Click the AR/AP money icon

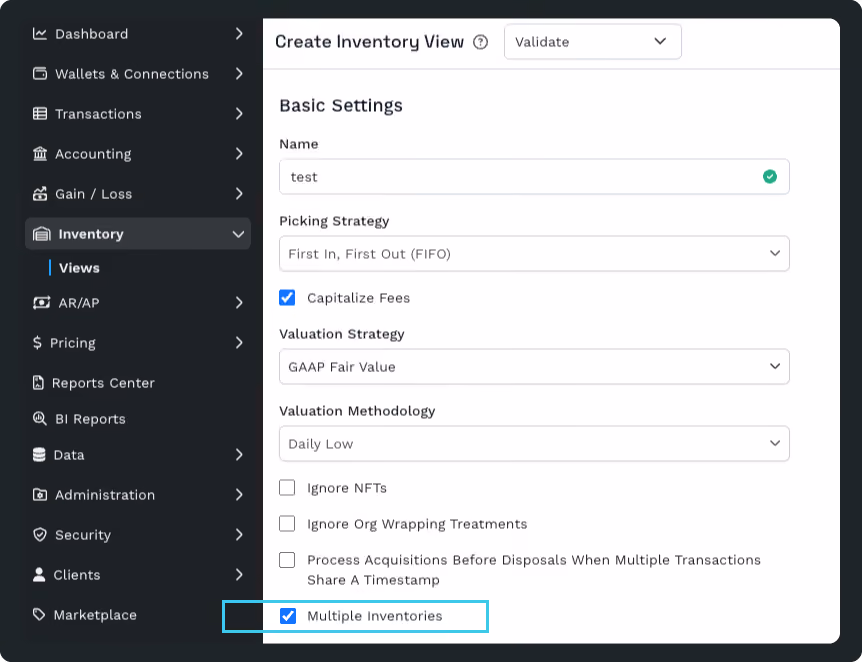pyautogui.click(x=41, y=302)
